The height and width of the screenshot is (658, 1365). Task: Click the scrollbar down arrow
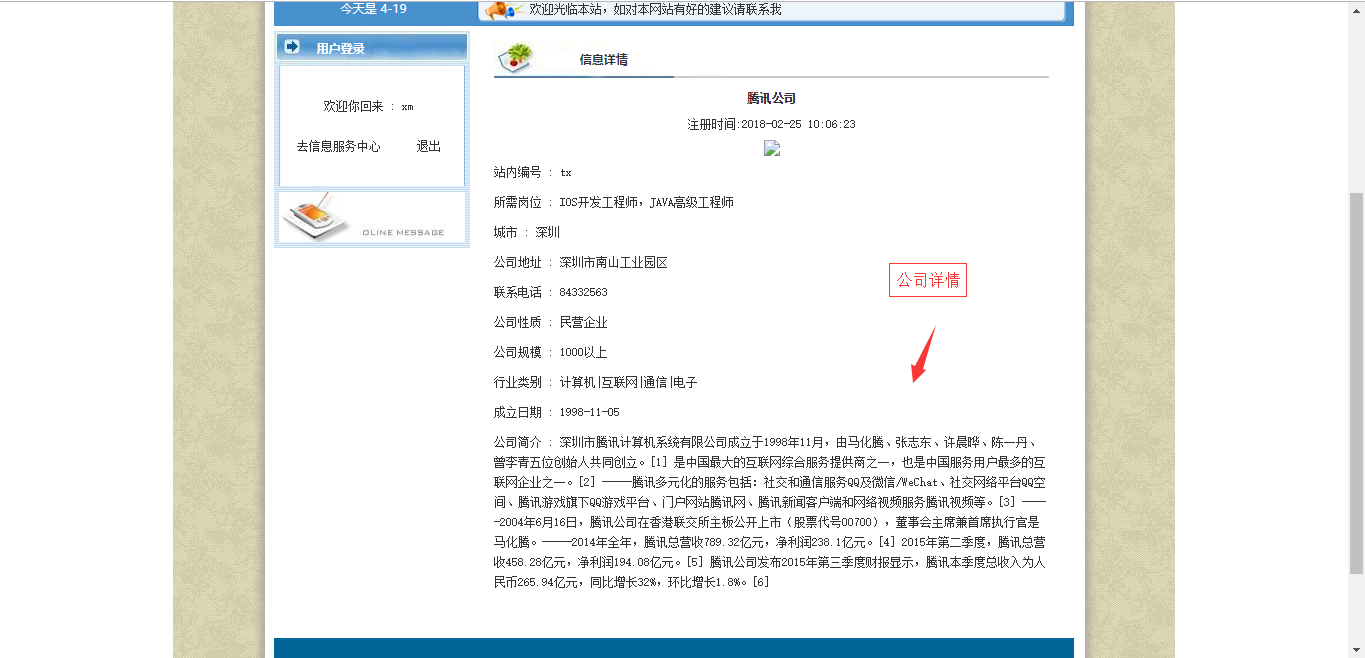click(1356, 650)
